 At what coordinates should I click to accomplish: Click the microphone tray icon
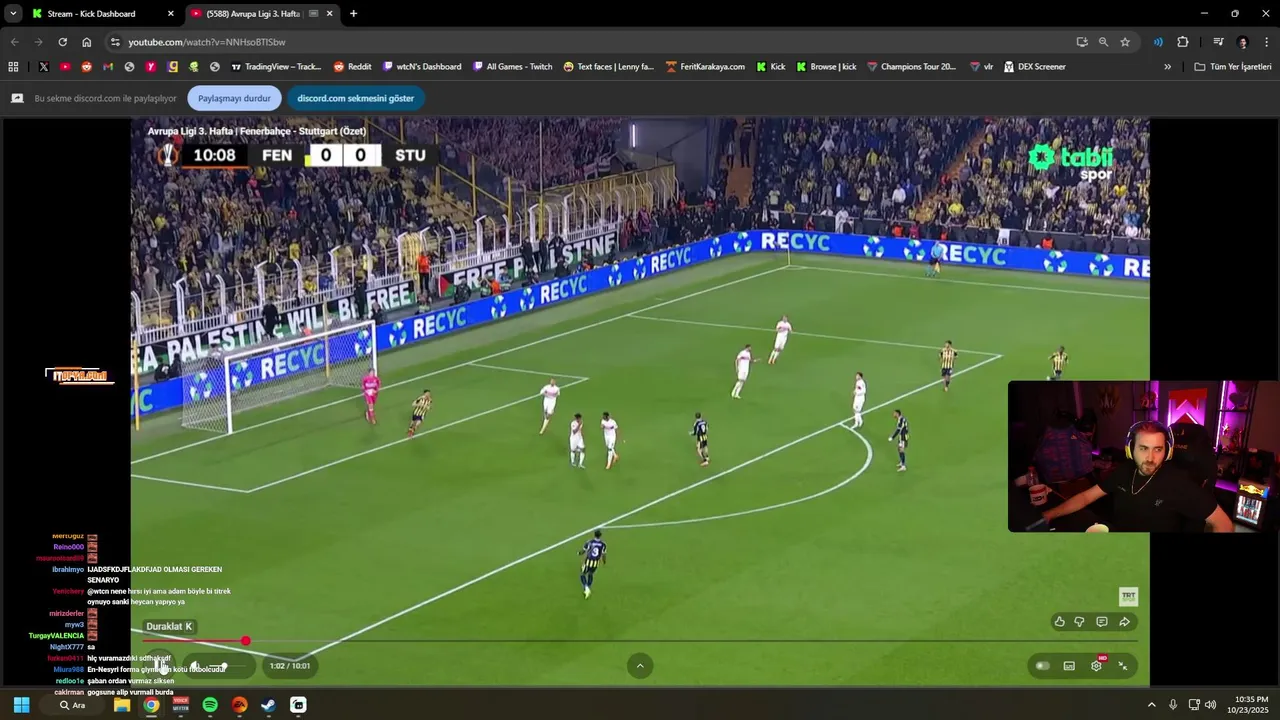[1173, 705]
